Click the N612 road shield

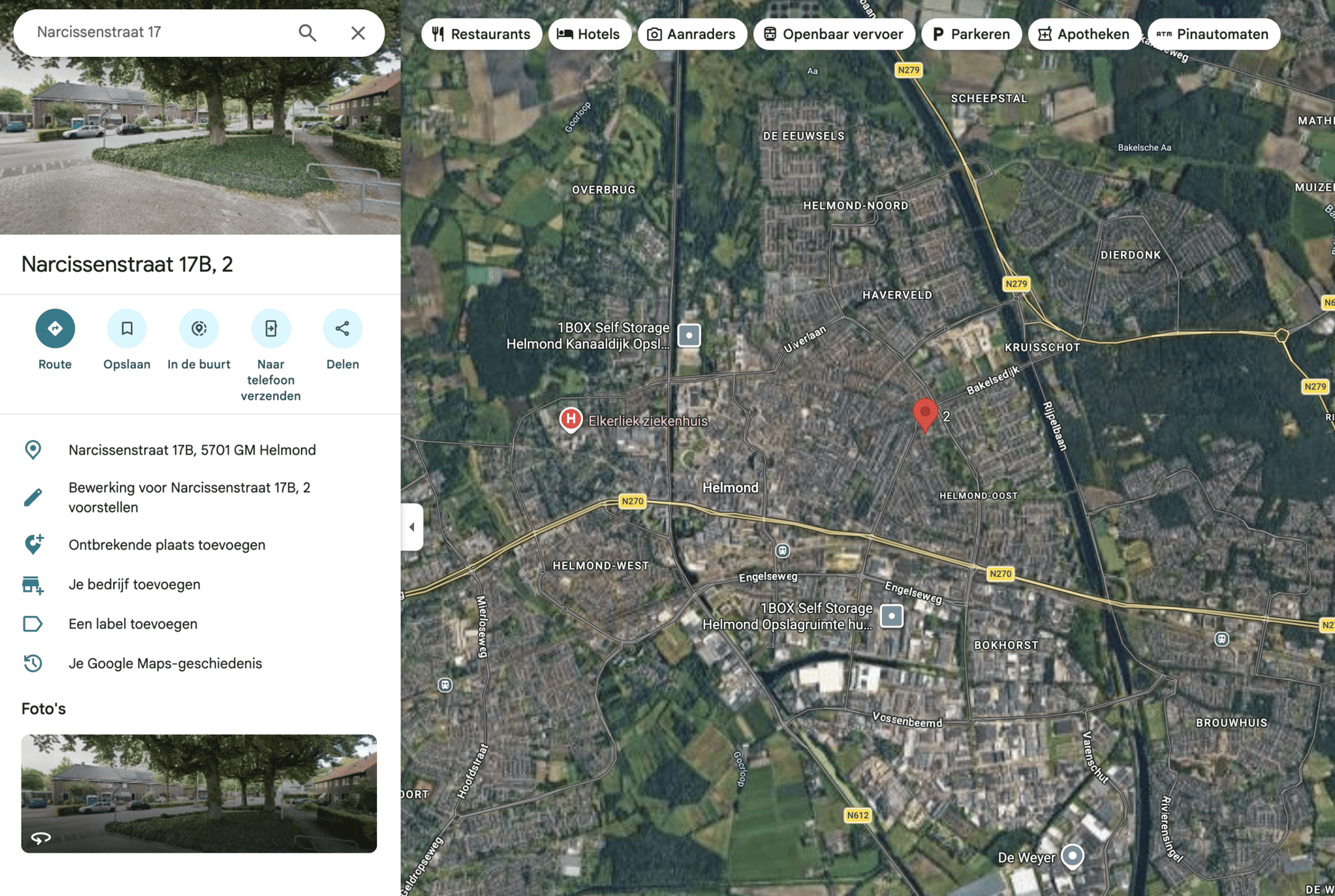857,815
